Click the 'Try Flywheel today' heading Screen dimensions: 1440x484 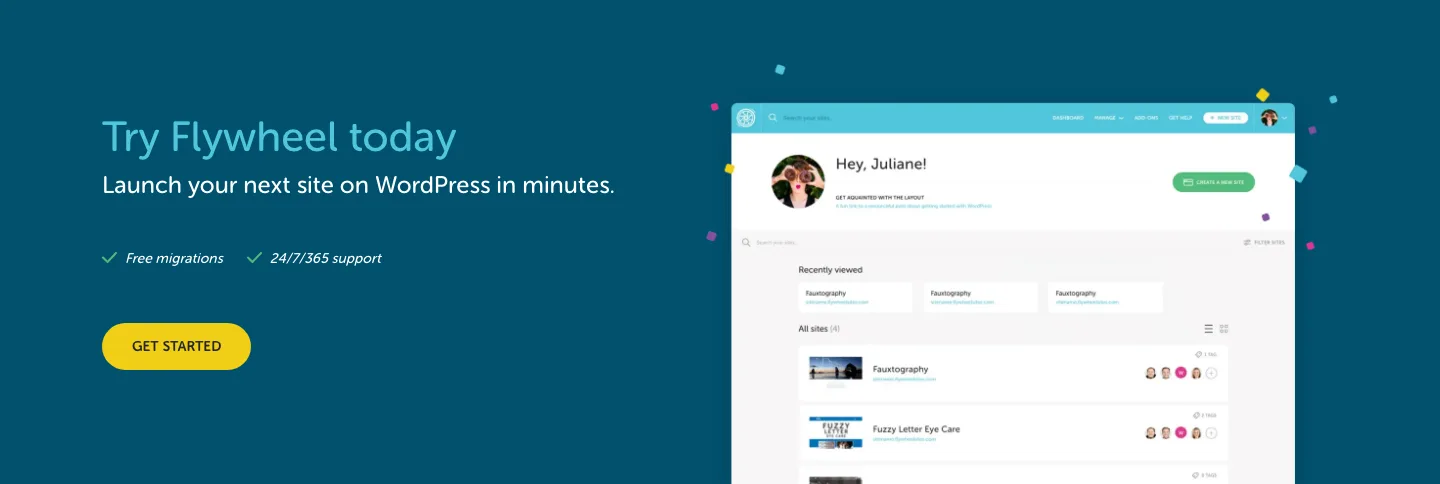(x=279, y=137)
